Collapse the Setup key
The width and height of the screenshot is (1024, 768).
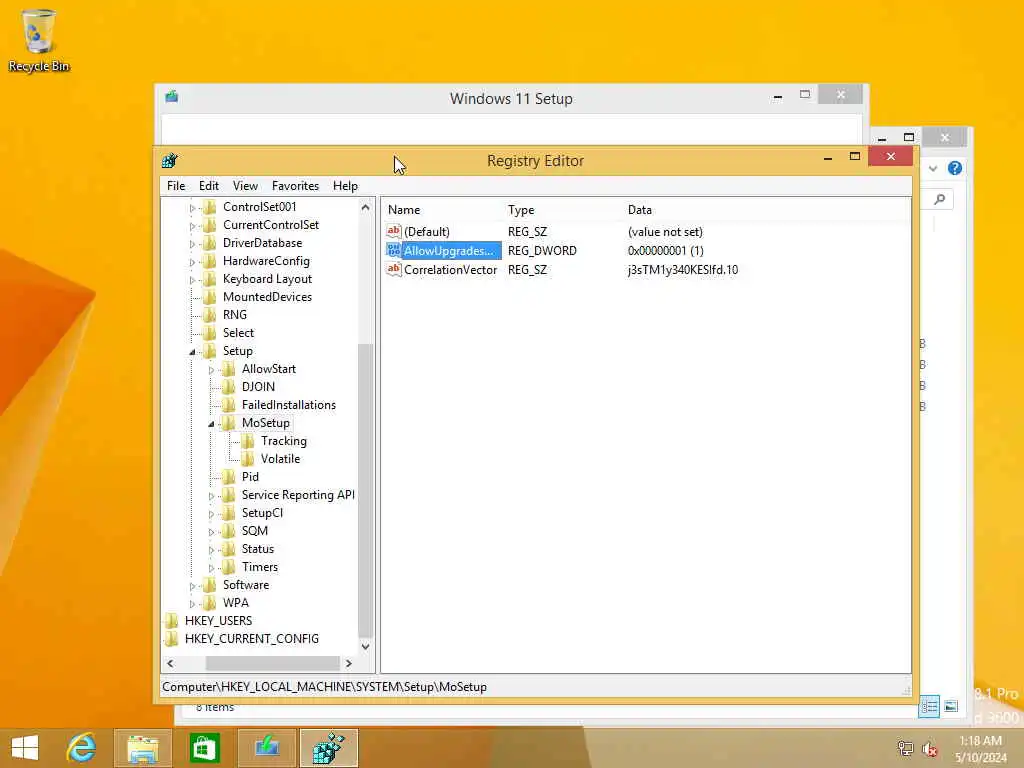coord(192,352)
